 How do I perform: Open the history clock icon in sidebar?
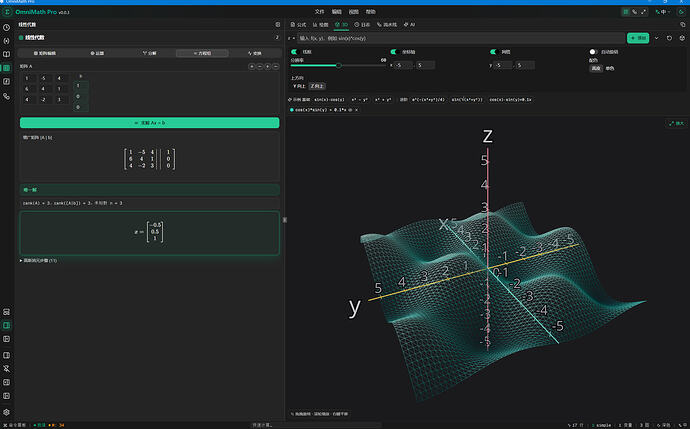7,27
